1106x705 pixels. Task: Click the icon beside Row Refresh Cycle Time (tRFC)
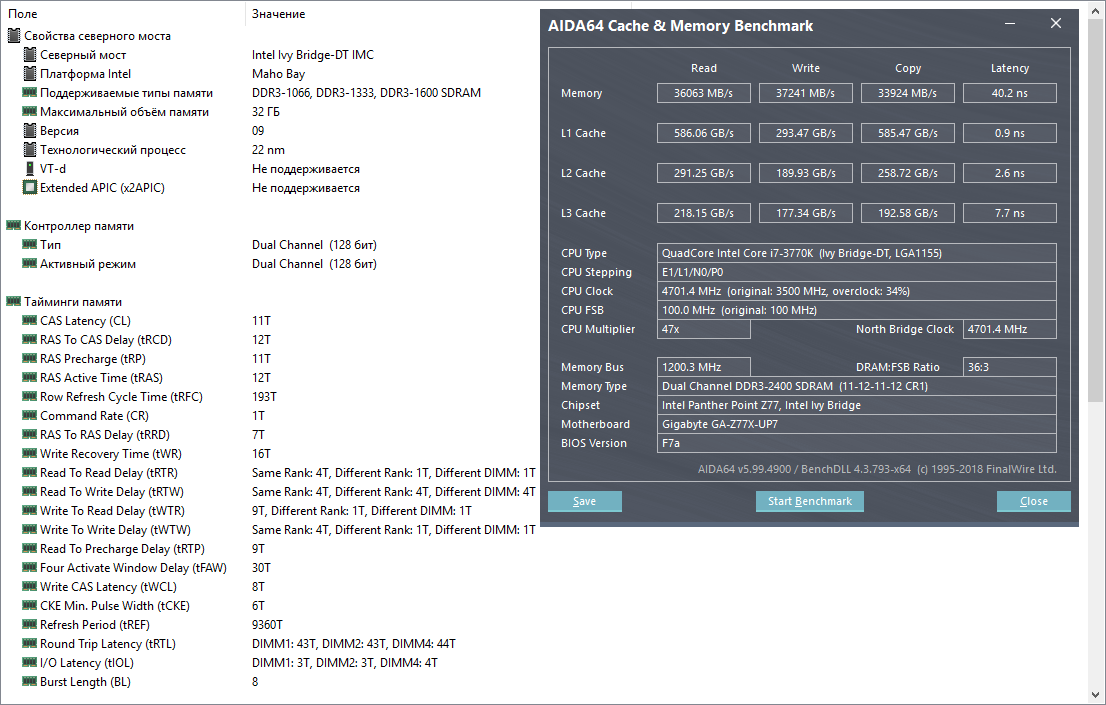point(30,397)
